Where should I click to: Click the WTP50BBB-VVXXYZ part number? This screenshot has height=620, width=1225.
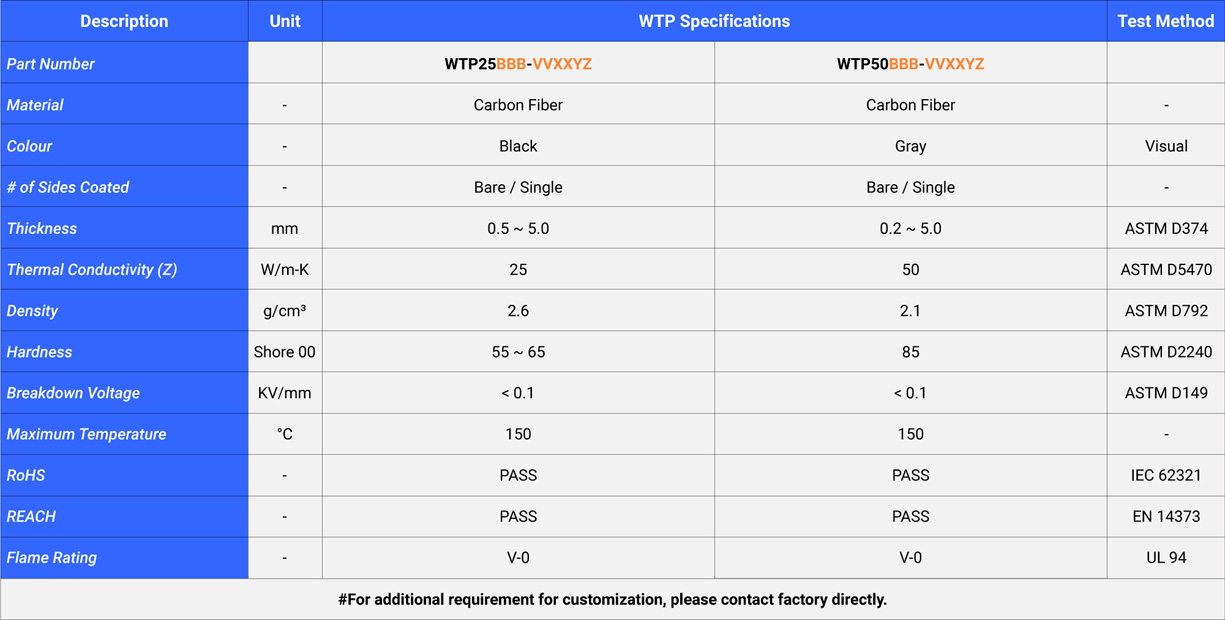point(910,64)
